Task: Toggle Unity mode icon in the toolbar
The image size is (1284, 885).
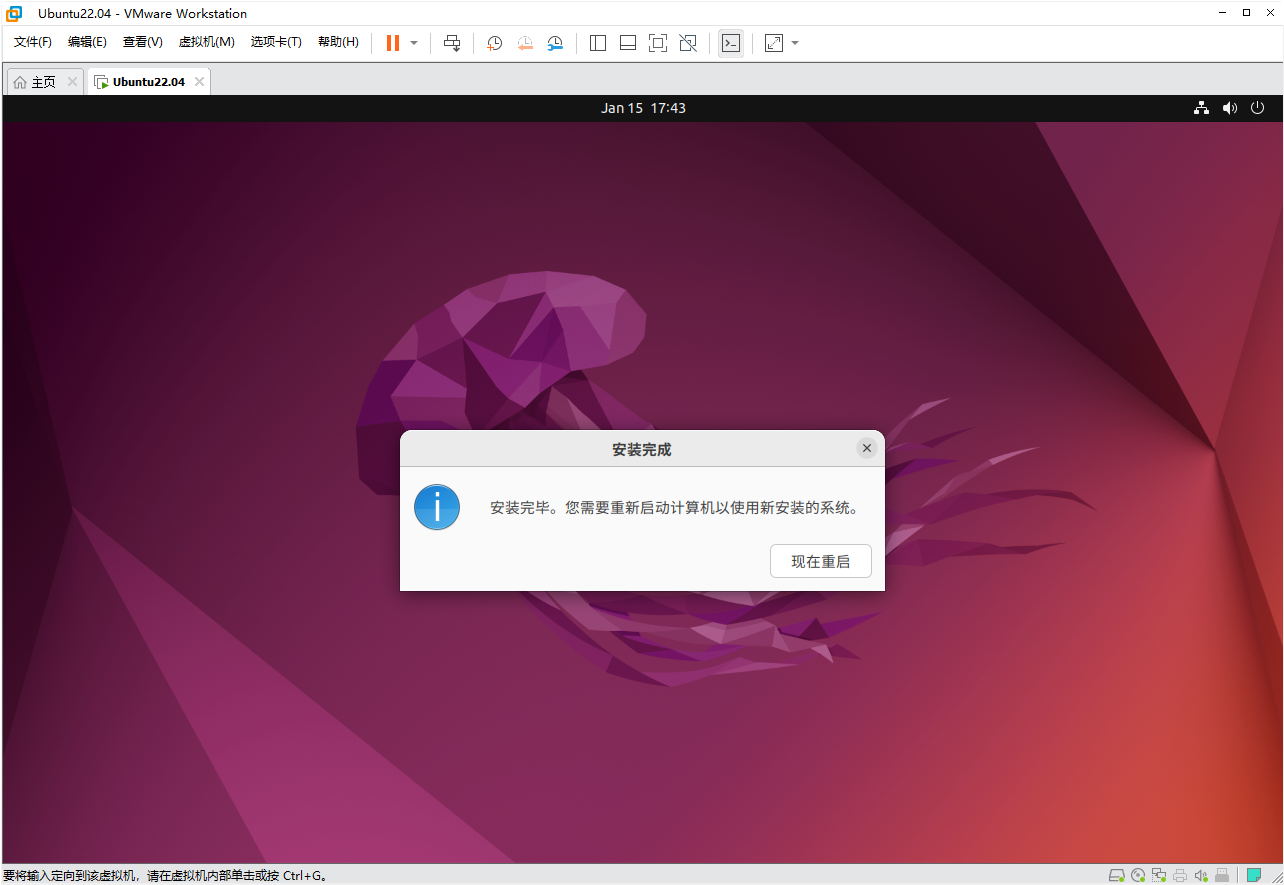Action: point(688,43)
